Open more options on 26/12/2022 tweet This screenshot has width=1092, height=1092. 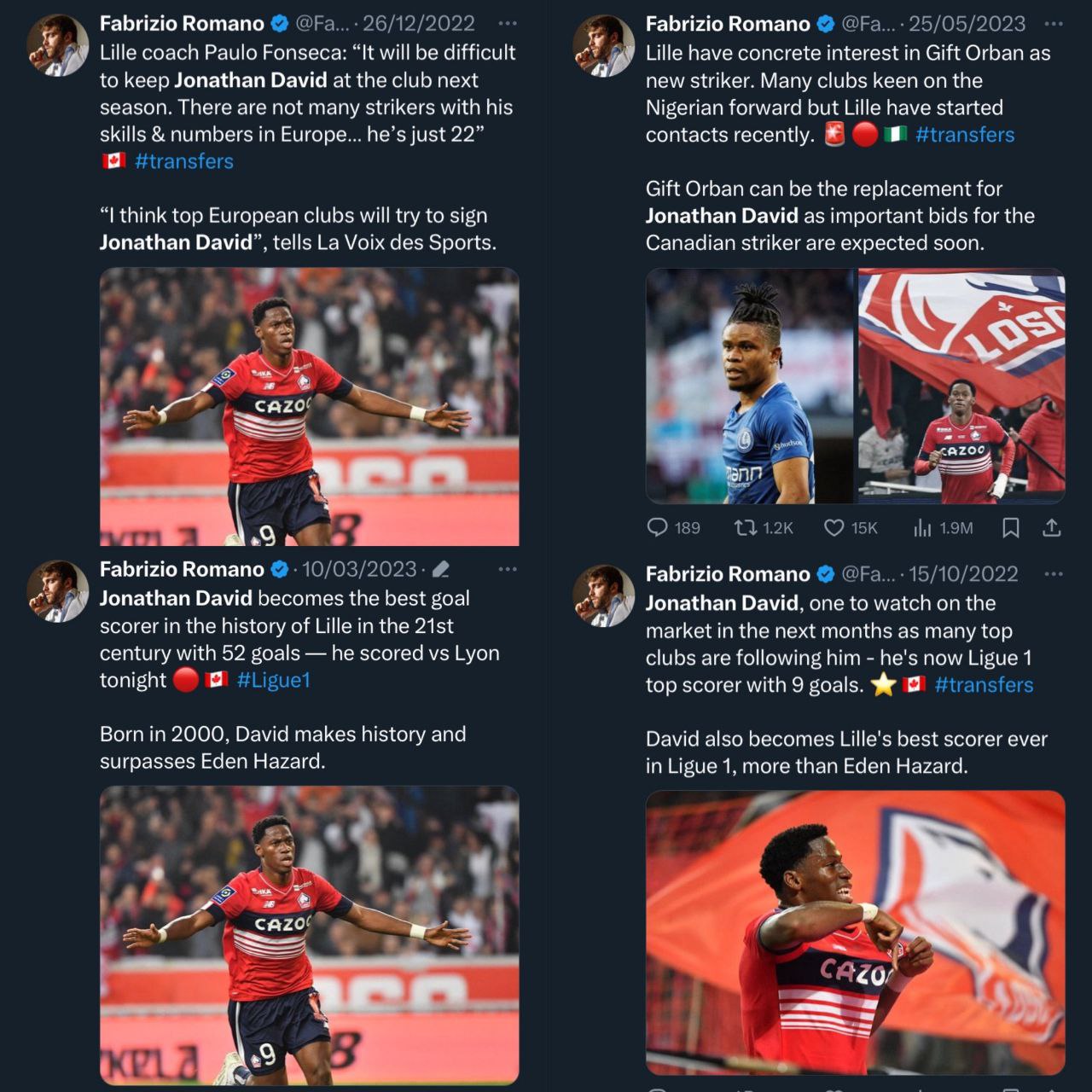[507, 23]
